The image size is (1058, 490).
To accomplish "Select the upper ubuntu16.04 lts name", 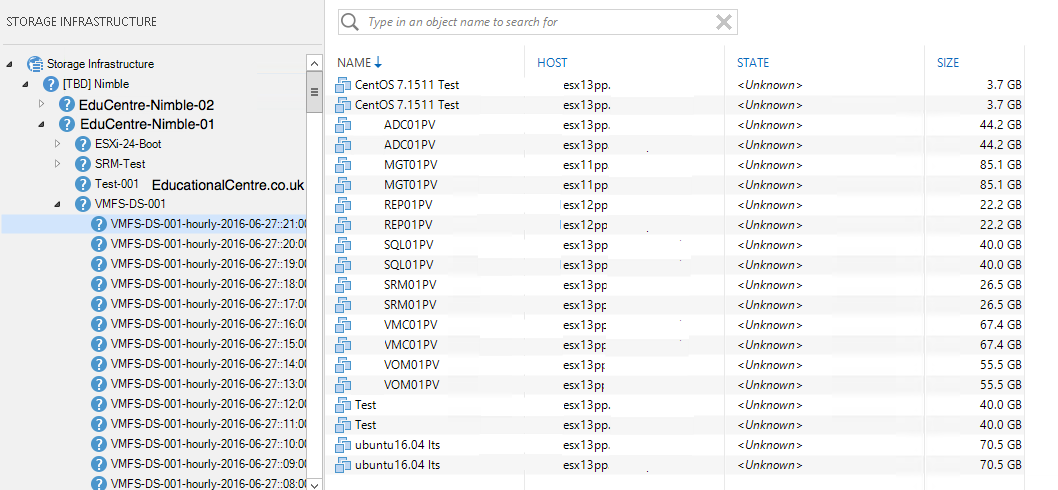I will click(397, 445).
